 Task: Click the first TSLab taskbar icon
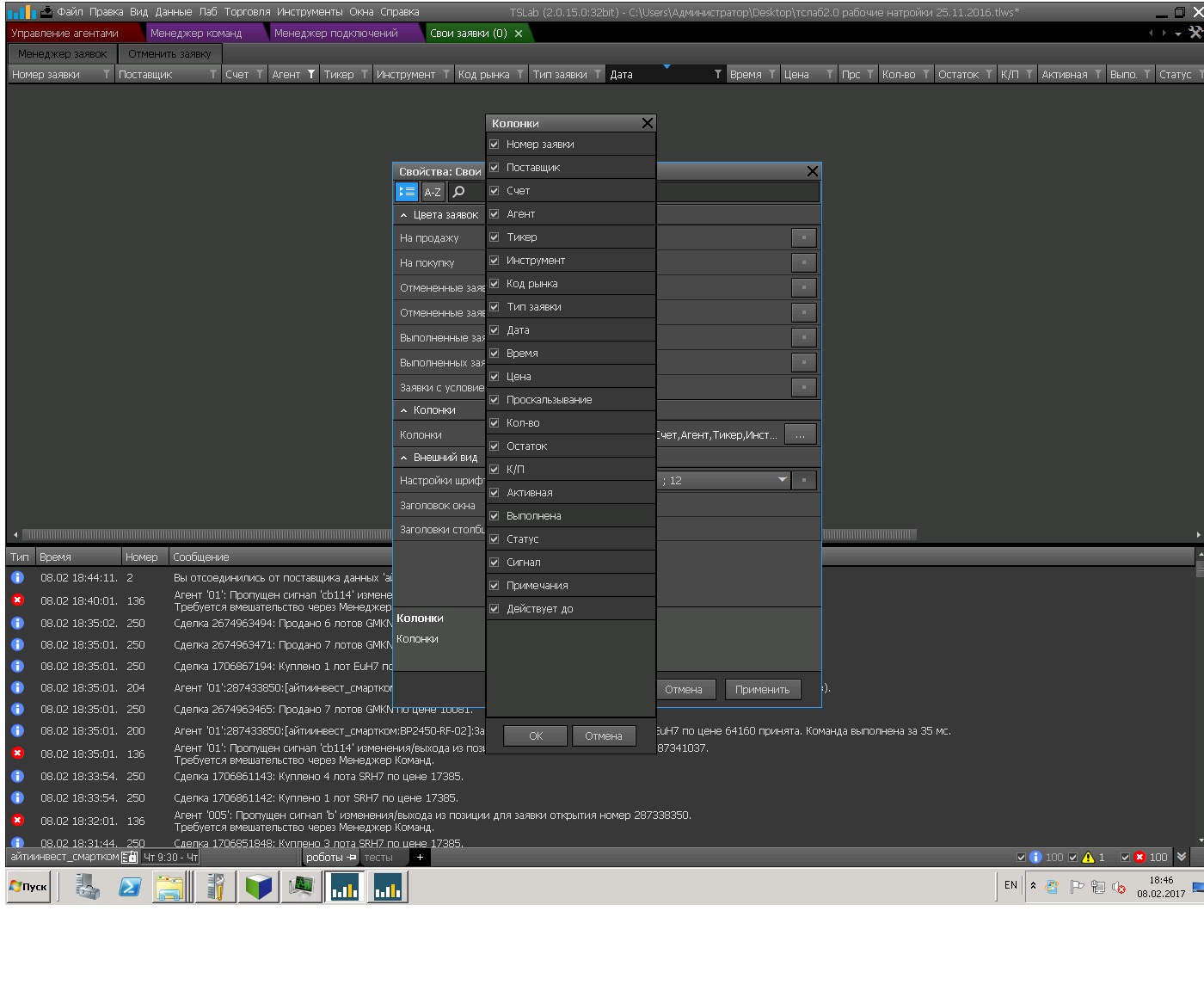(344, 887)
